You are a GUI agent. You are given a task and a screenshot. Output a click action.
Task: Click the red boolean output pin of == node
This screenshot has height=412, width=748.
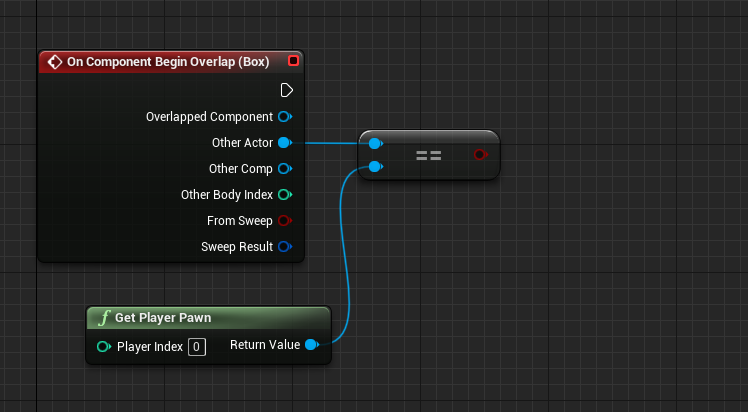480,154
